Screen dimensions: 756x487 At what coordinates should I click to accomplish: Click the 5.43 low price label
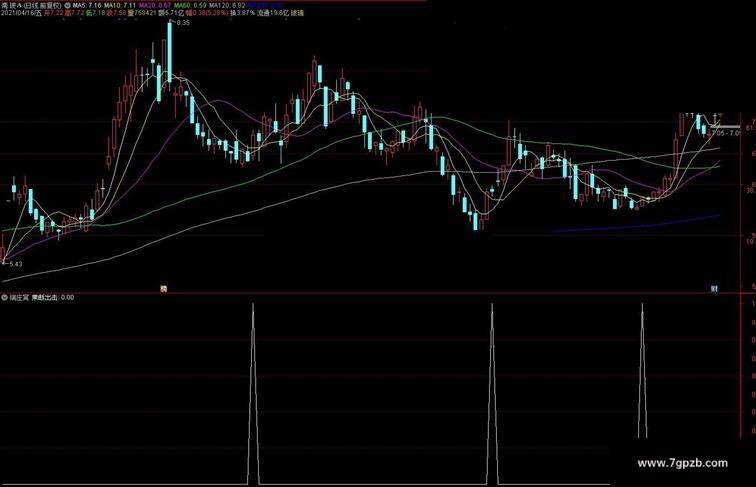(16, 264)
